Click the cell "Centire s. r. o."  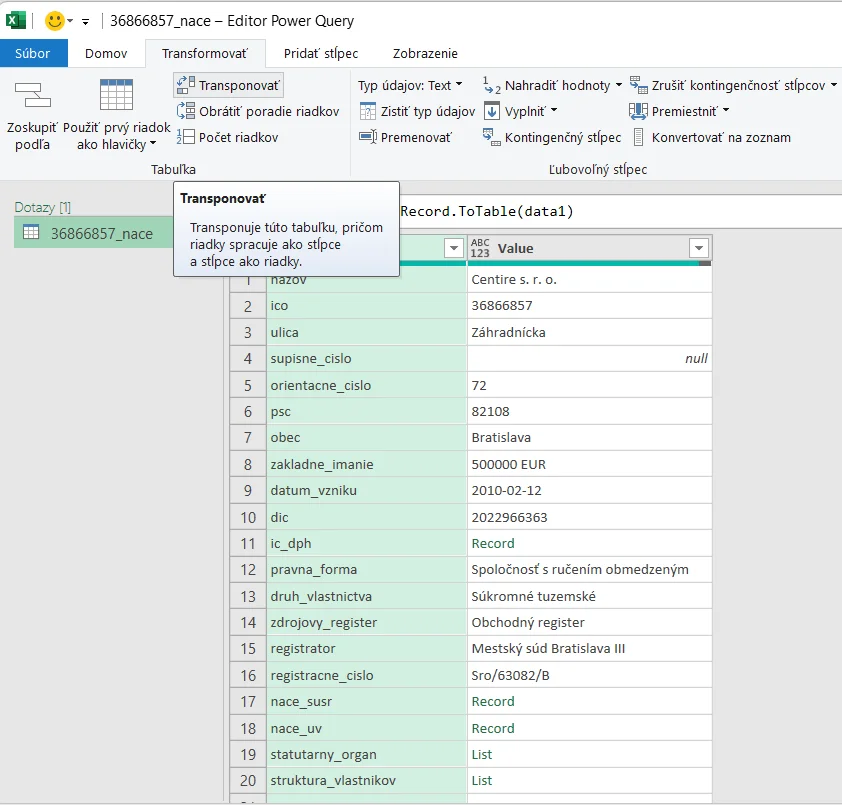coord(590,279)
